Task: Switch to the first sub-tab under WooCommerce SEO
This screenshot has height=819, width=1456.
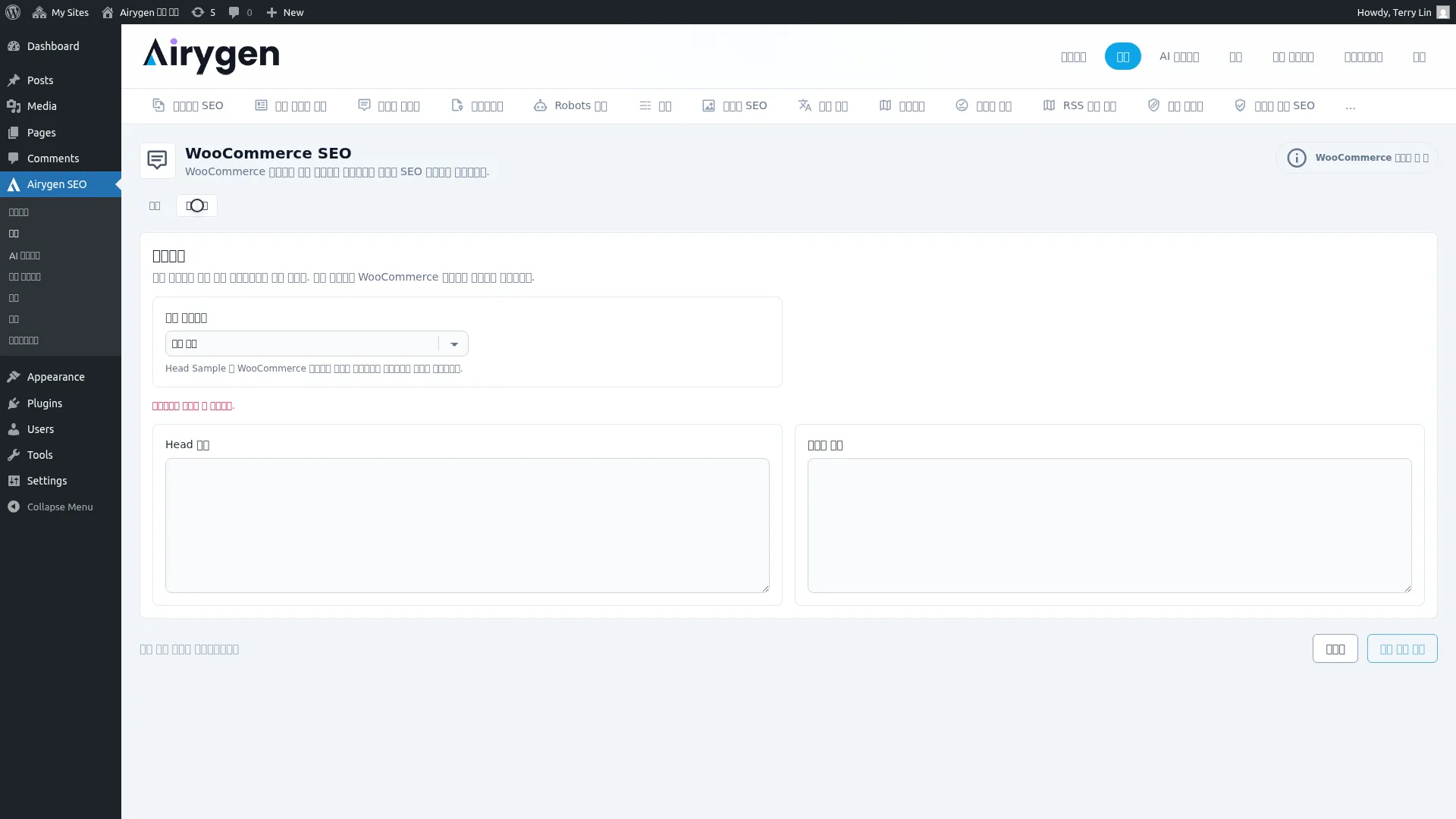Action: pyautogui.click(x=155, y=206)
